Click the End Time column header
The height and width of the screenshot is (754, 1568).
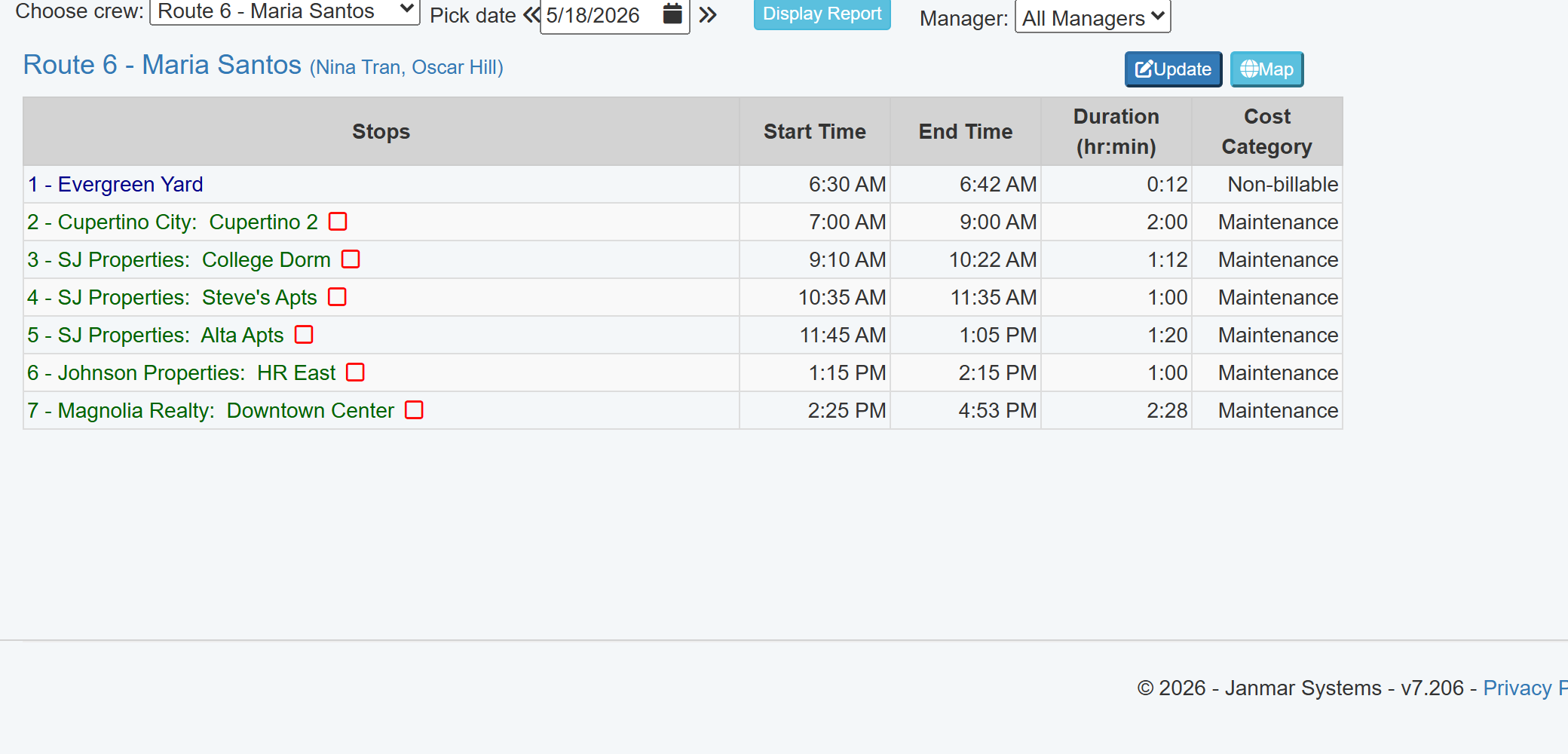[966, 131]
